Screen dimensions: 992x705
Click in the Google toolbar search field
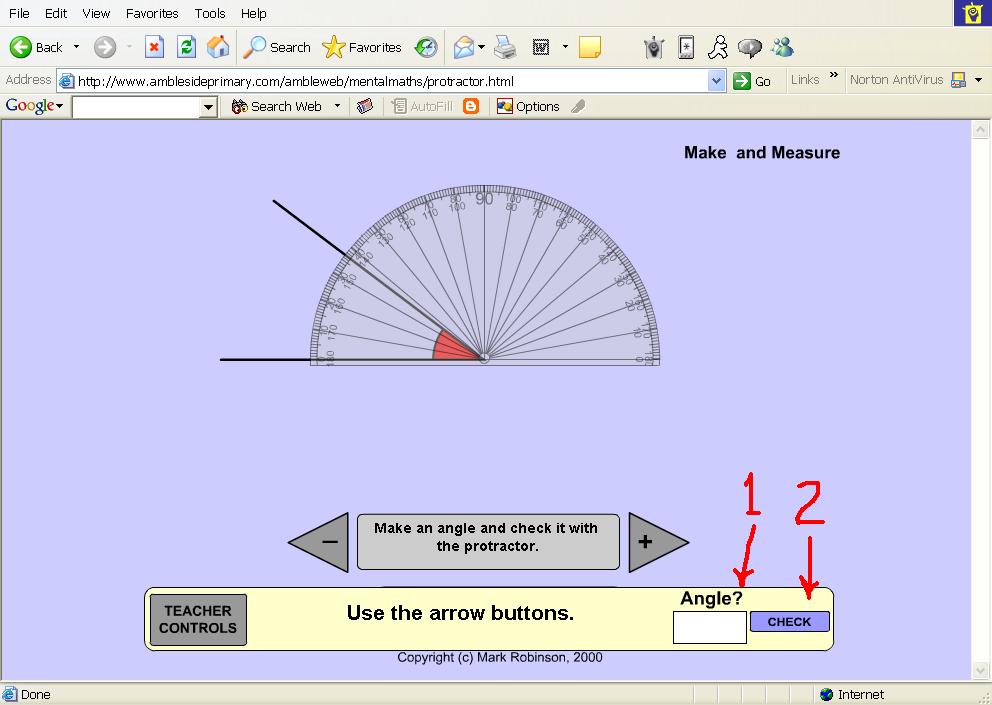pos(137,107)
